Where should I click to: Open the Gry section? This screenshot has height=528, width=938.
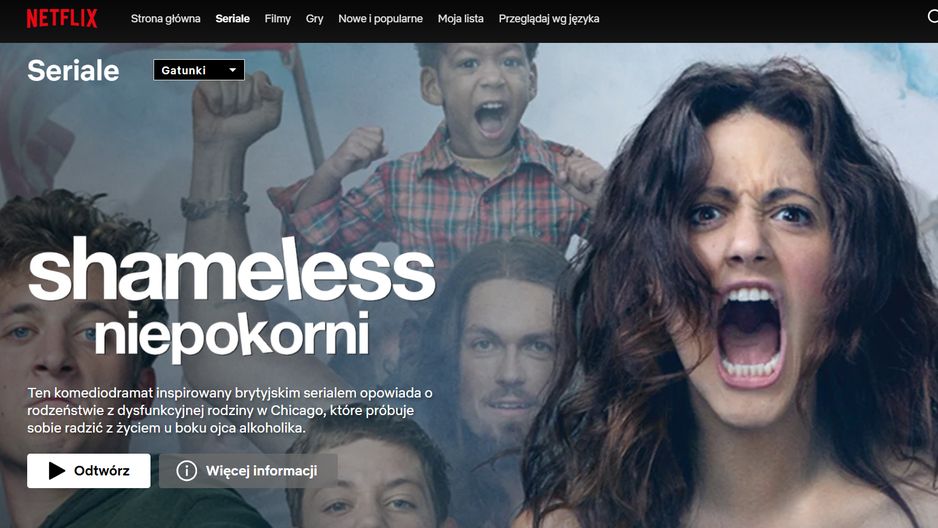click(315, 19)
